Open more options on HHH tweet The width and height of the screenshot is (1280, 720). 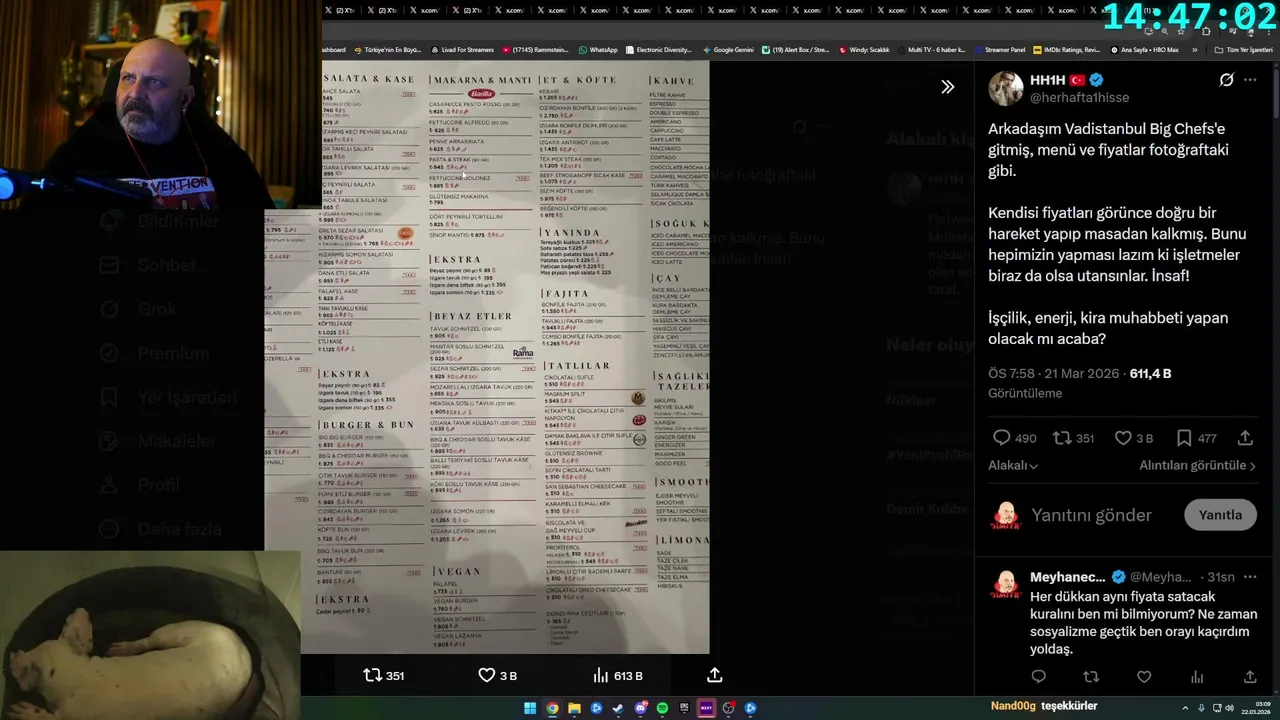[1250, 80]
